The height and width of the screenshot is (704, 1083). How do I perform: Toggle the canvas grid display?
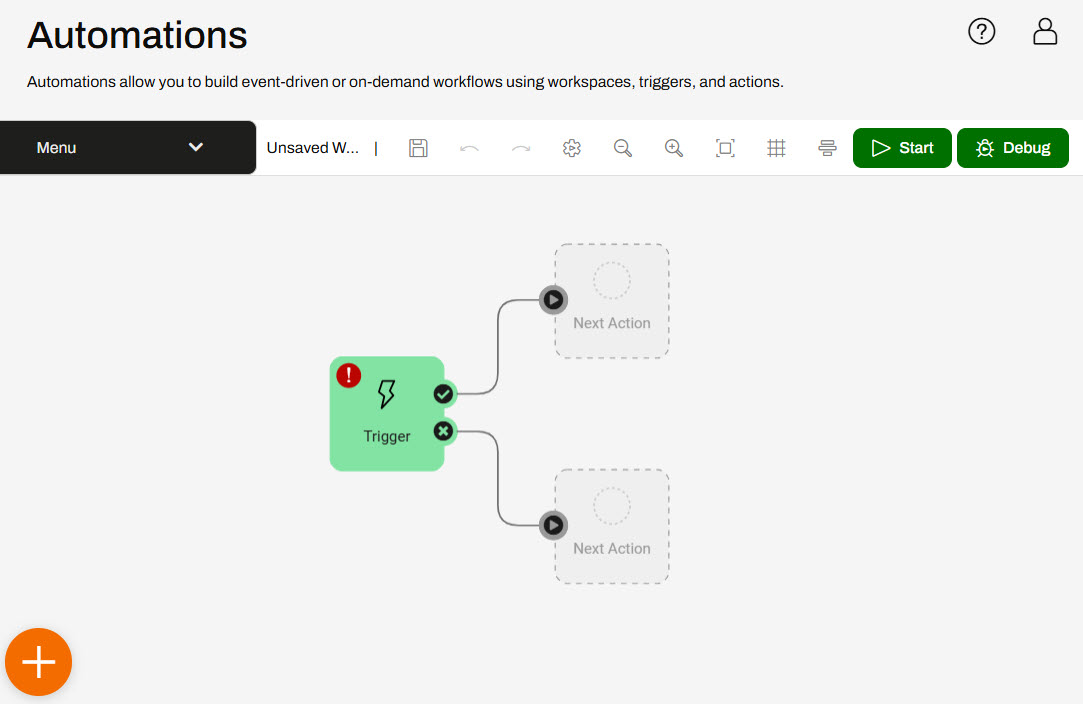776,148
